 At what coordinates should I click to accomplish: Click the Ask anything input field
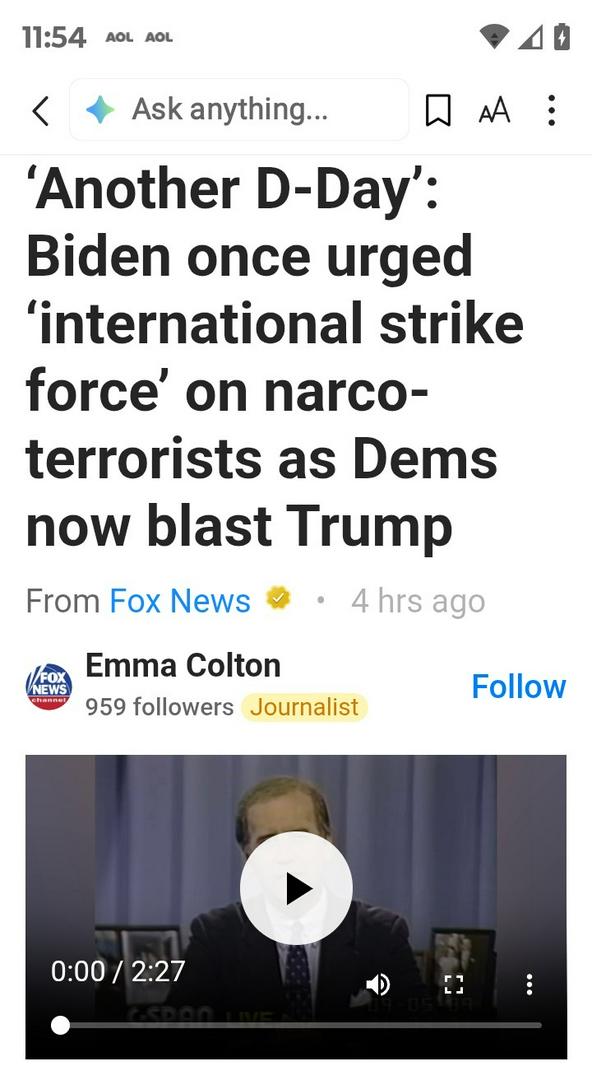coord(239,110)
